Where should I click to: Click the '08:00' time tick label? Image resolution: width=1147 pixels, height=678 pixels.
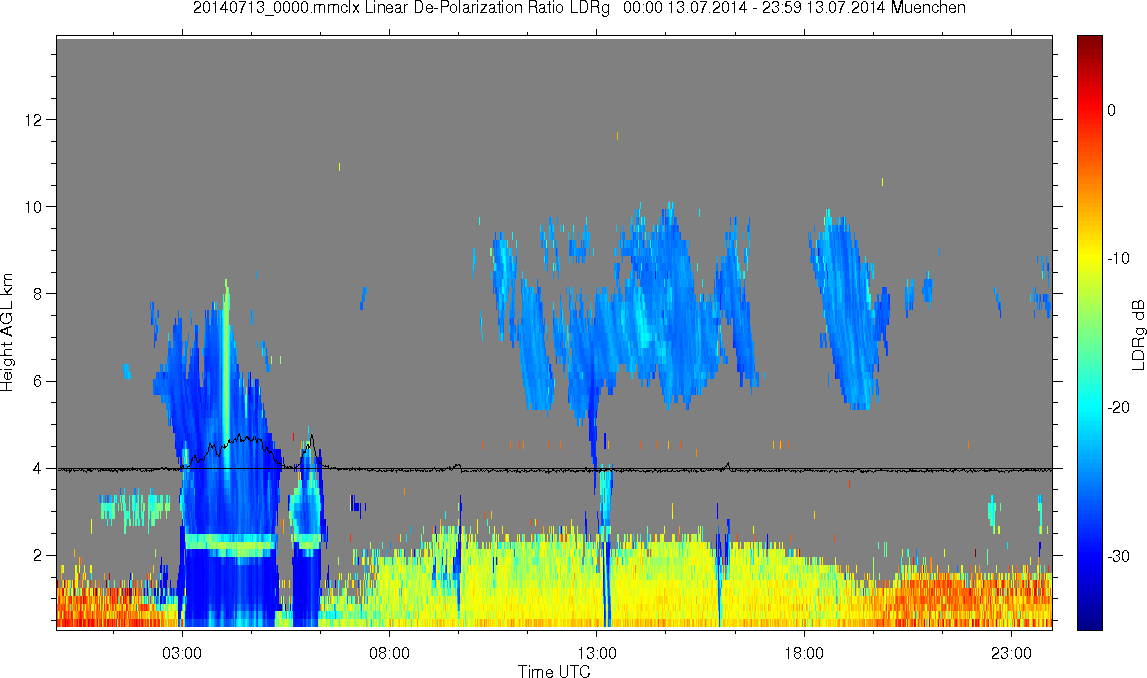click(x=389, y=652)
